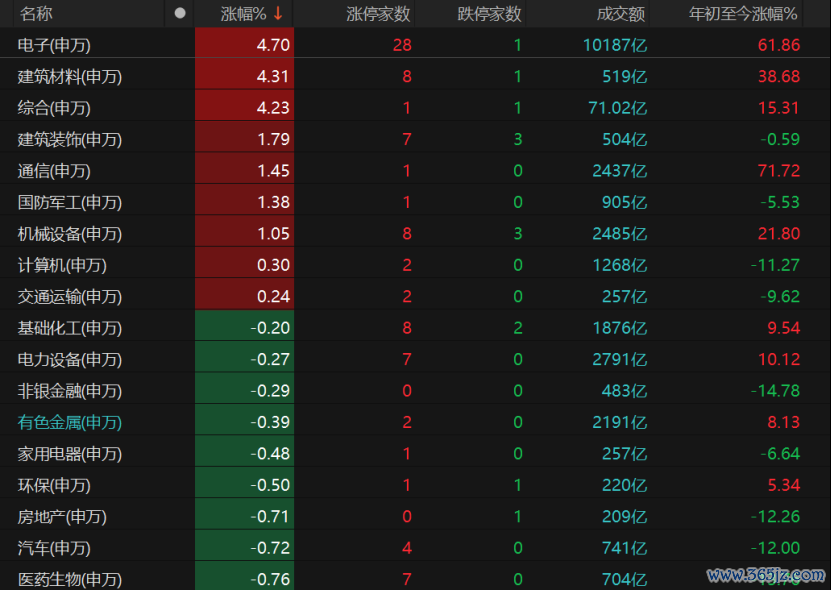Image resolution: width=831 pixels, height=590 pixels.
Task: Click the 年初至今涨幅% column header
Action: (743, 14)
